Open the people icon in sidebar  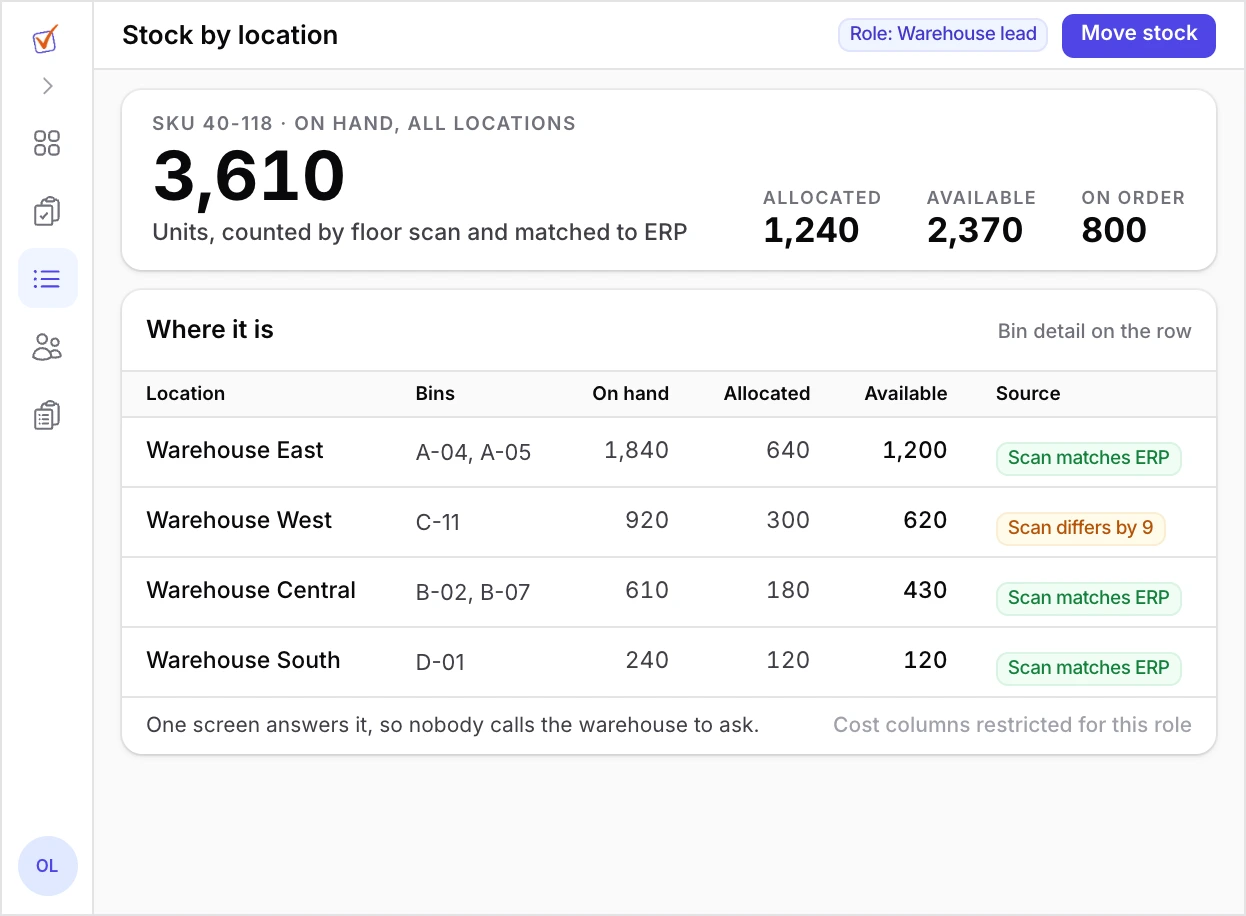coord(47,347)
